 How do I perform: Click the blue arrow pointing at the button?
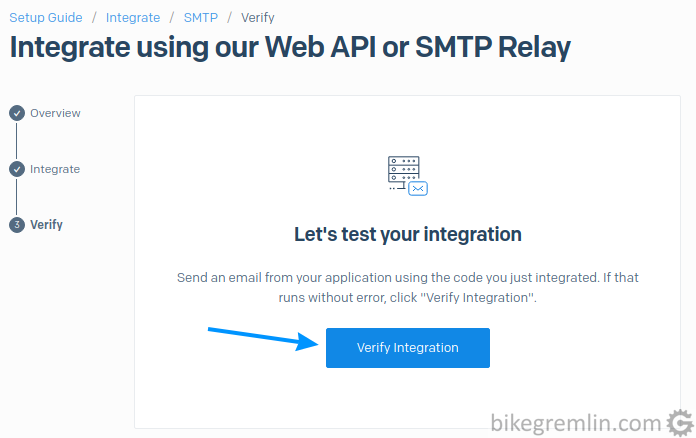[x=263, y=339]
